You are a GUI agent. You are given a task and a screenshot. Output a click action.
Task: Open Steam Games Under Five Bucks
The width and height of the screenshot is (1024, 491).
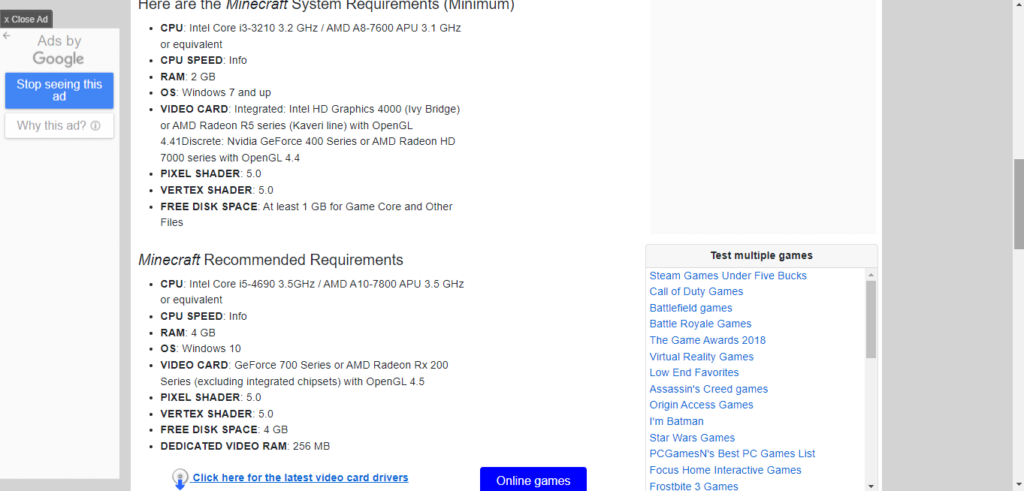(x=728, y=276)
